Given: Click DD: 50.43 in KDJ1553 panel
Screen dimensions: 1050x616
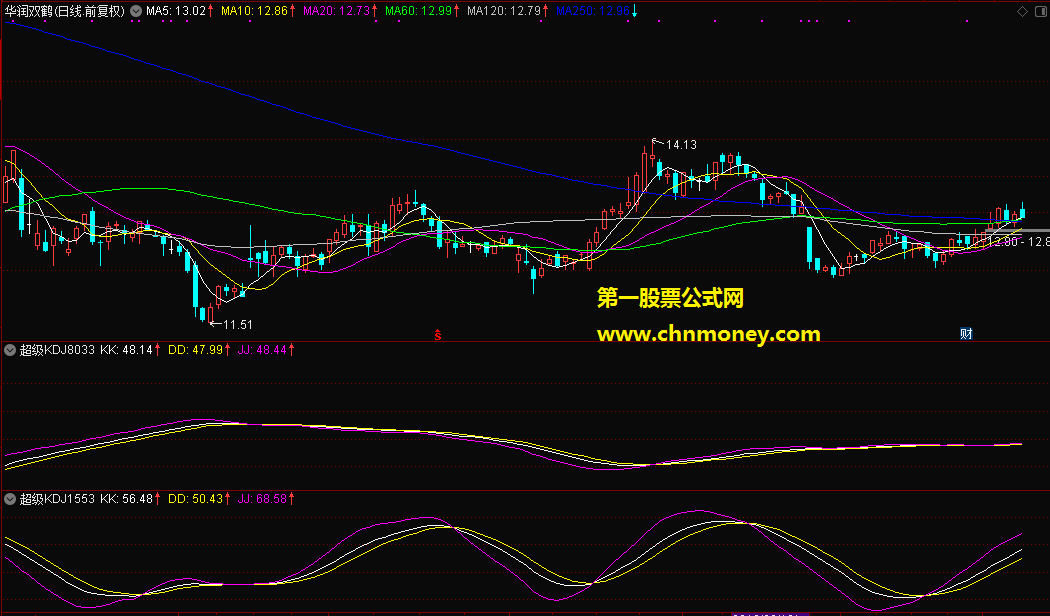Looking at the screenshot, I should tap(195, 499).
